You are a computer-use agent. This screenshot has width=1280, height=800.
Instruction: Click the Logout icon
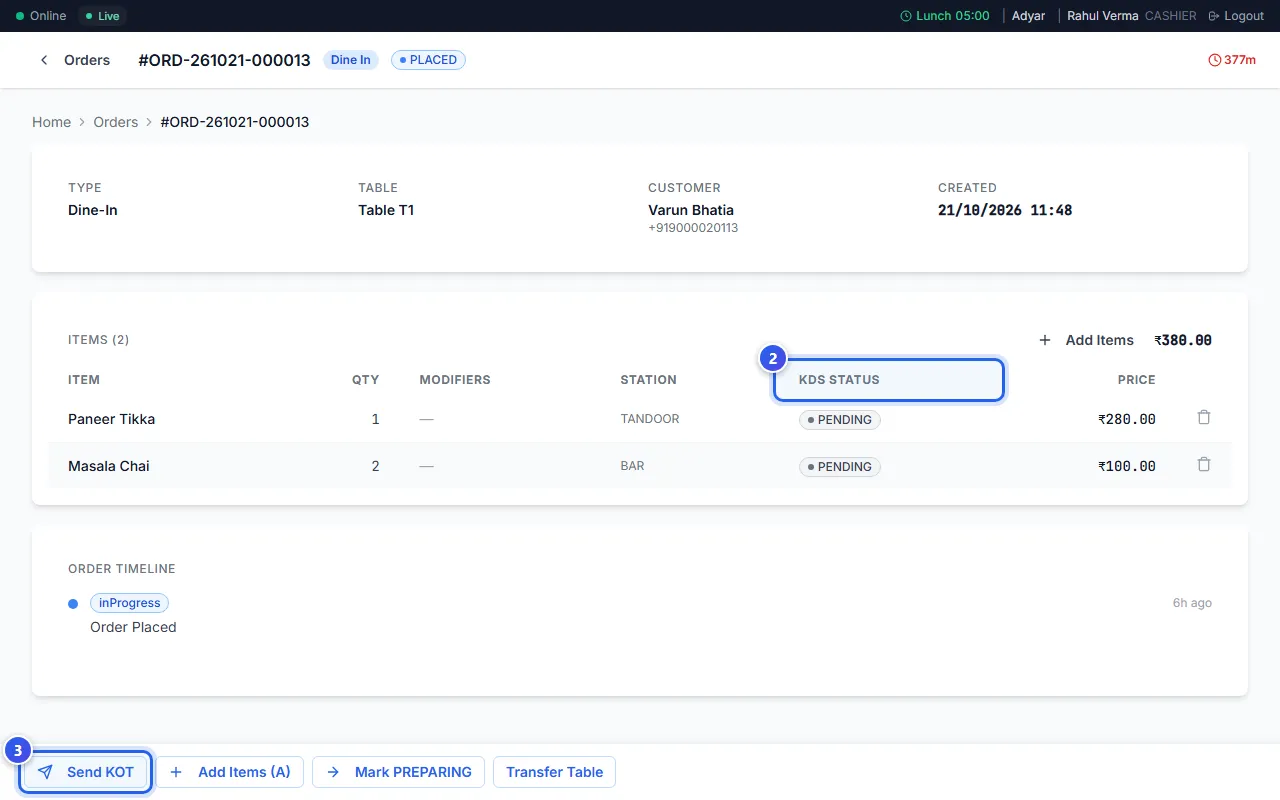tap(1214, 16)
